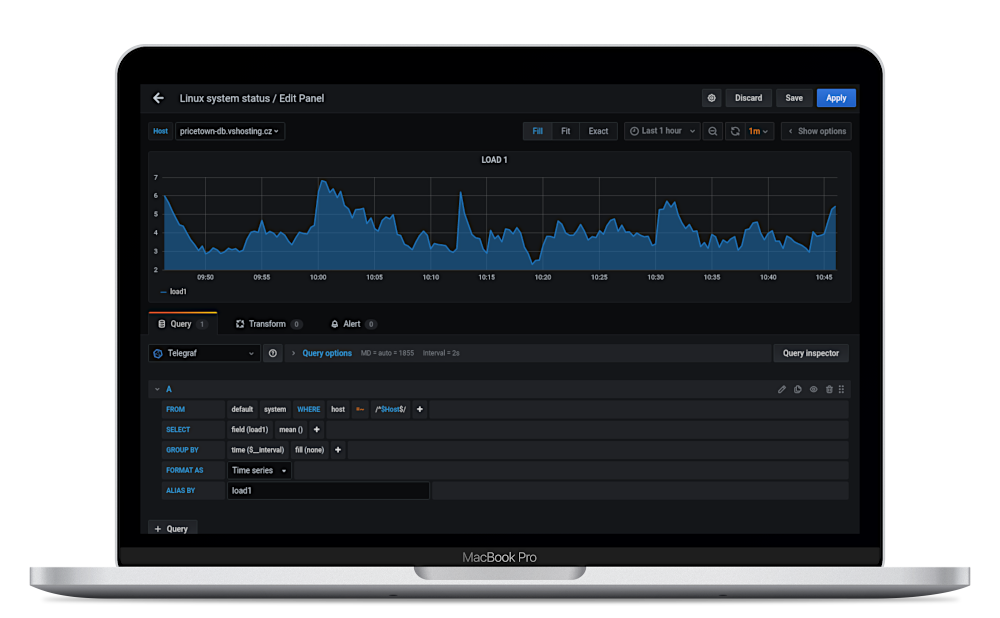The width and height of the screenshot is (1000, 618).
Task: Add a tag condition in the FROM row
Action: (x=420, y=409)
